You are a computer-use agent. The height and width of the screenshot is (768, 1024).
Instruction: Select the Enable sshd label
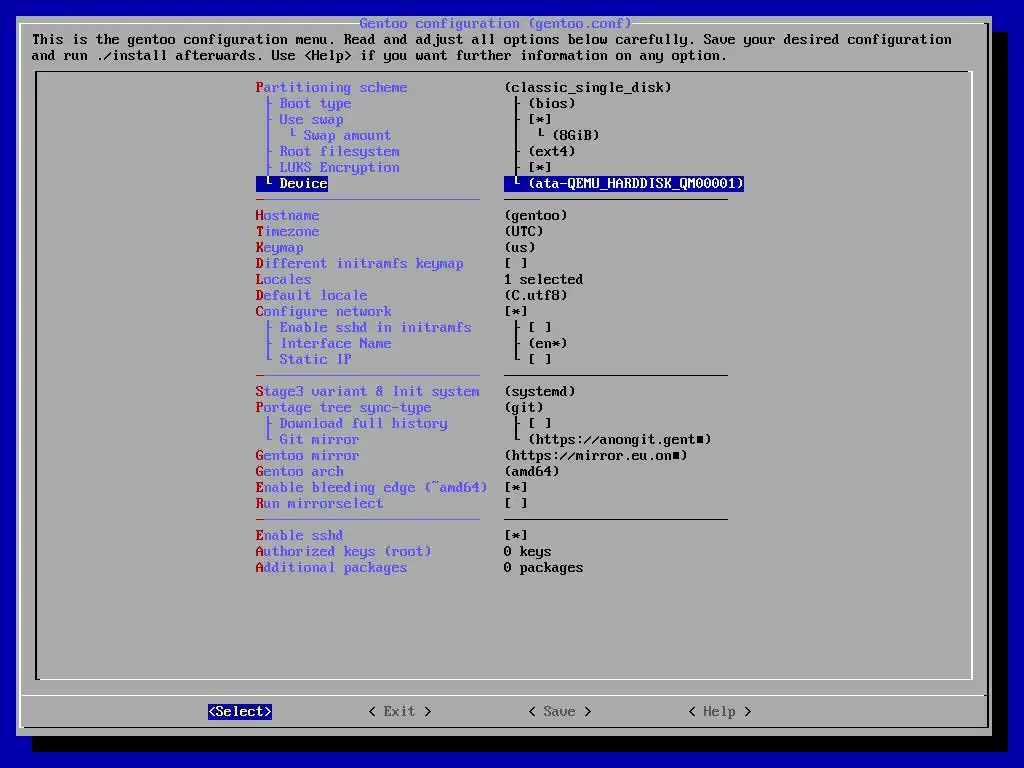coord(299,536)
